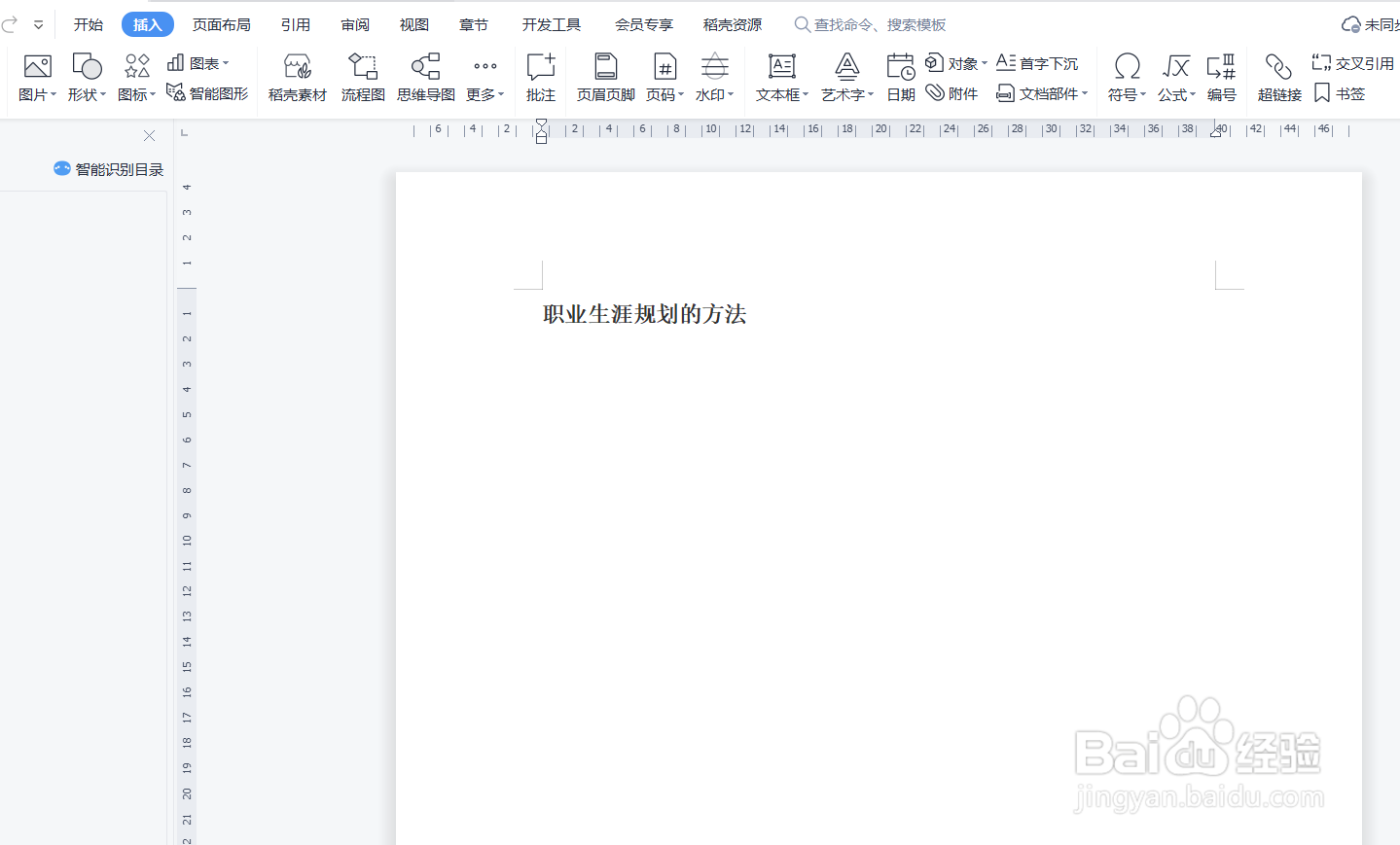Expand the 页码 dropdown arrow

(681, 94)
